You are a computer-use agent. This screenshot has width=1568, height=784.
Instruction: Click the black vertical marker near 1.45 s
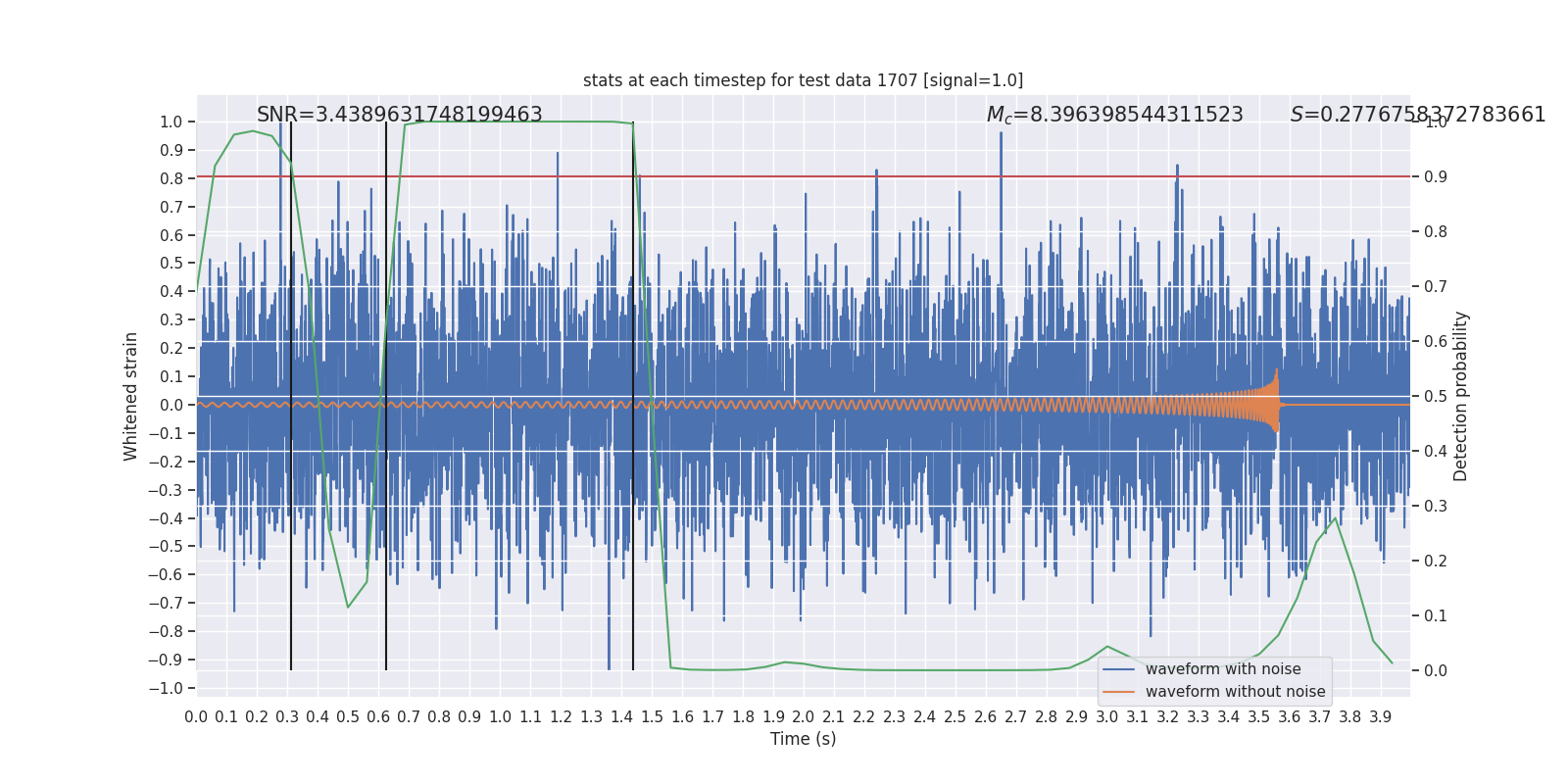coord(633,396)
